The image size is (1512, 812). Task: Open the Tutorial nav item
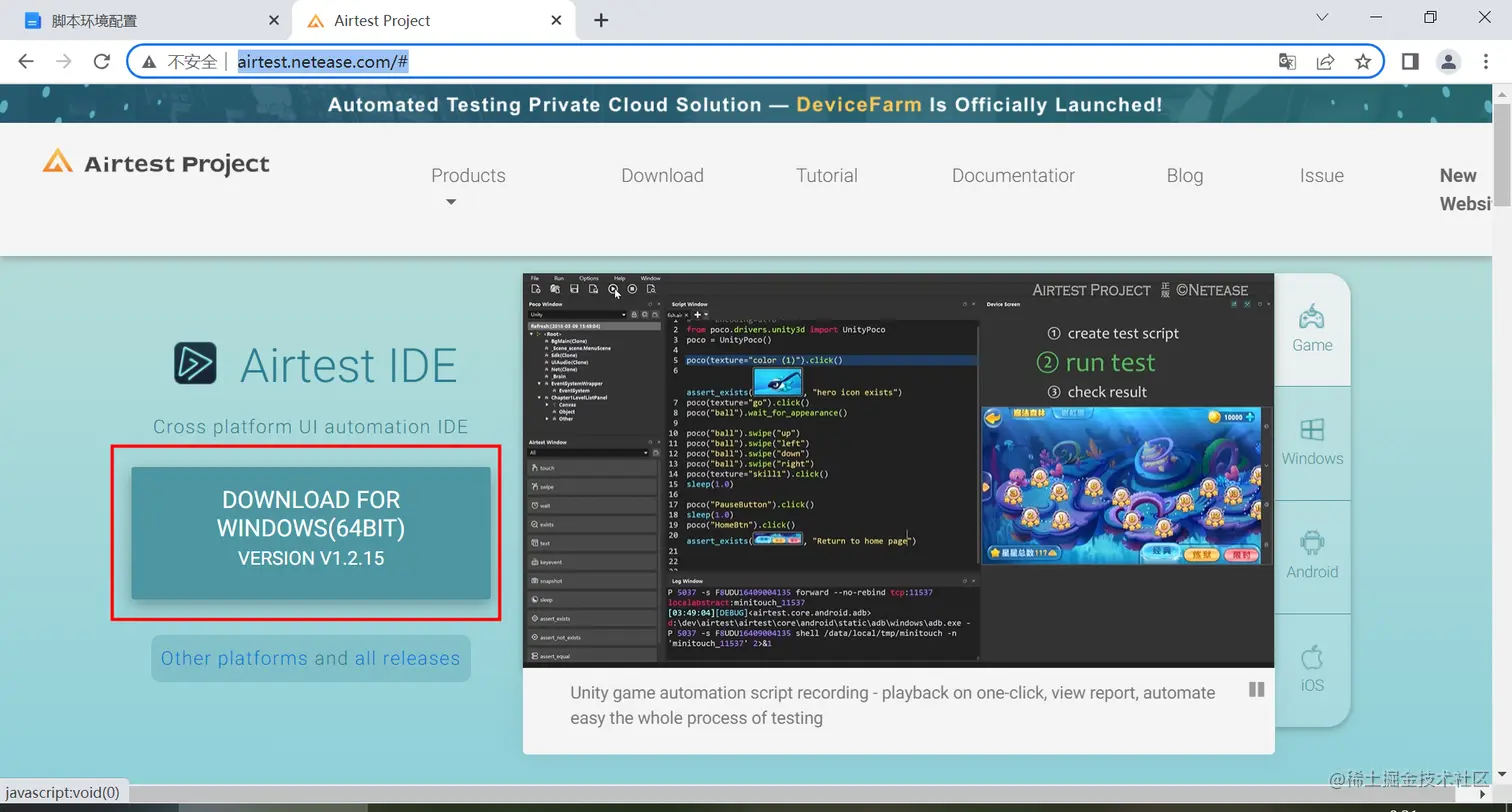tap(826, 175)
